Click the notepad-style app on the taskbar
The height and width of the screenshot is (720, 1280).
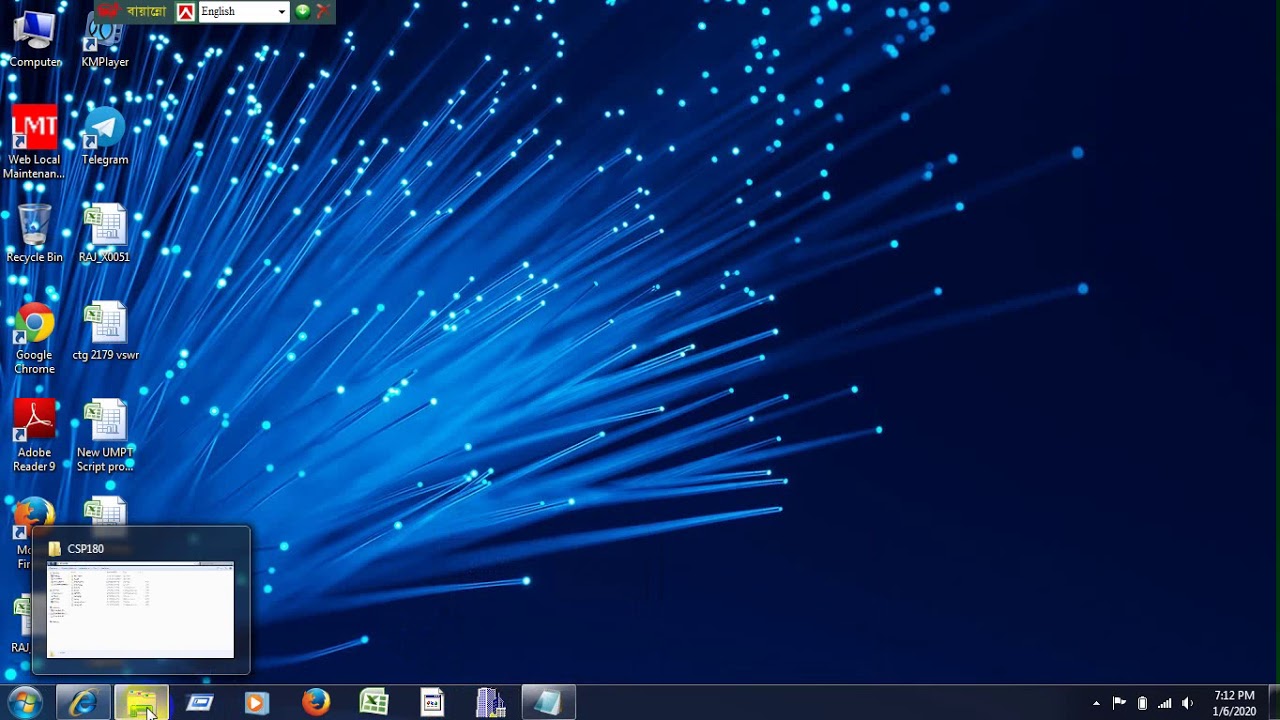point(548,702)
